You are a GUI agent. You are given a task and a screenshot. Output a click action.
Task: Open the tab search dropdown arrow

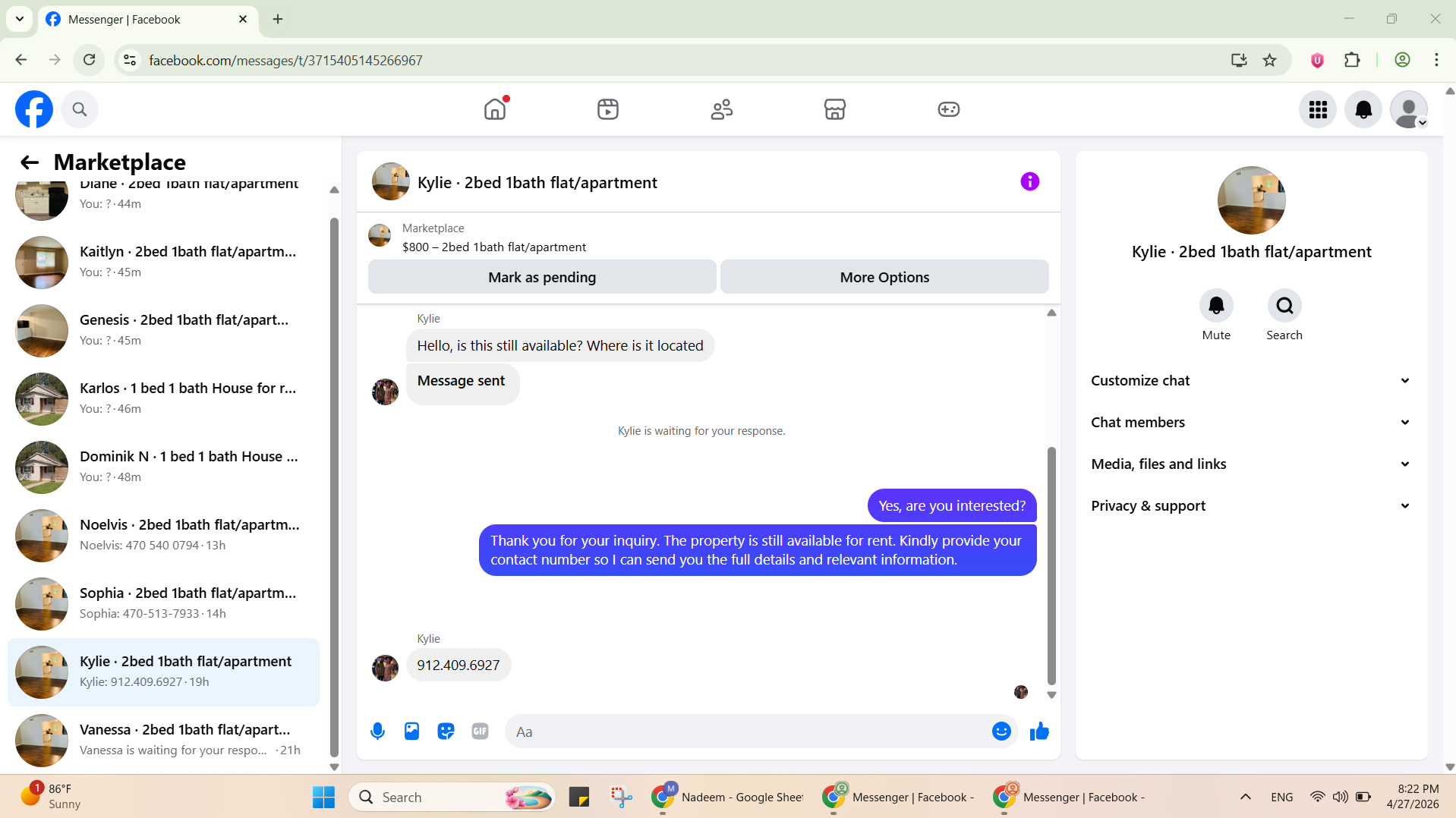pyautogui.click(x=20, y=19)
